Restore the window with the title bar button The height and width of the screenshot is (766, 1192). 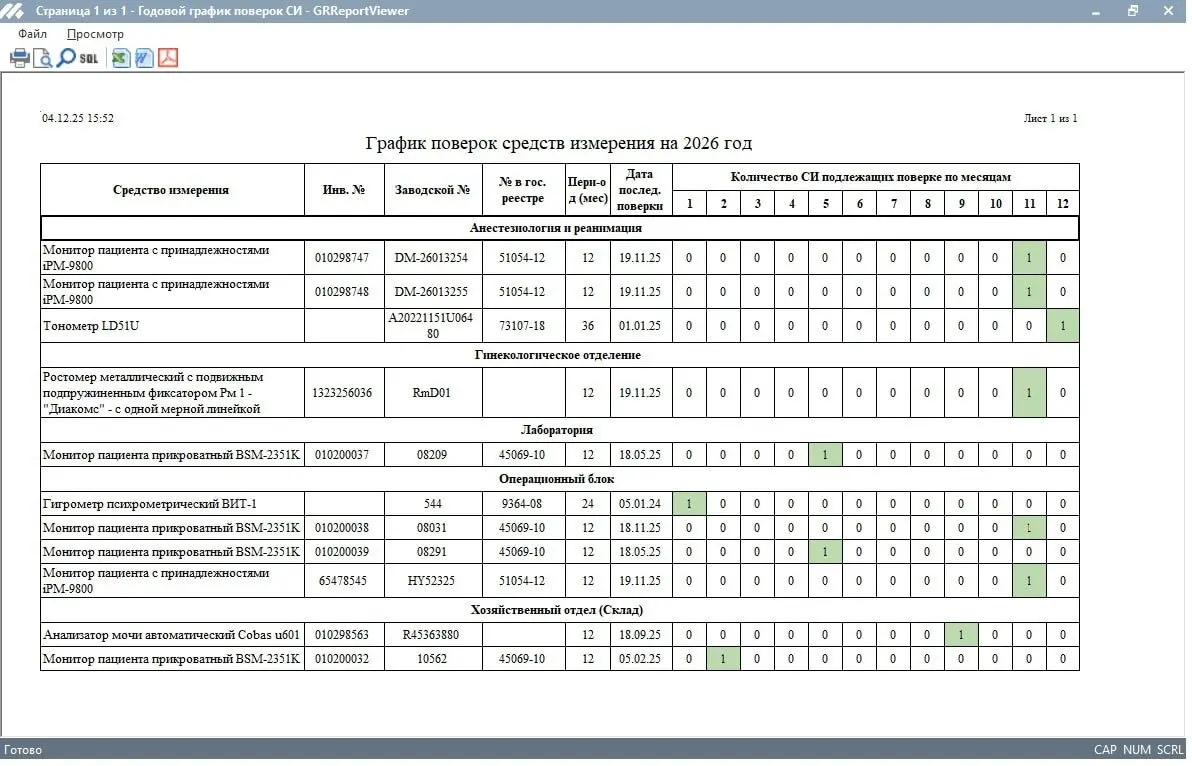pyautogui.click(x=1133, y=11)
